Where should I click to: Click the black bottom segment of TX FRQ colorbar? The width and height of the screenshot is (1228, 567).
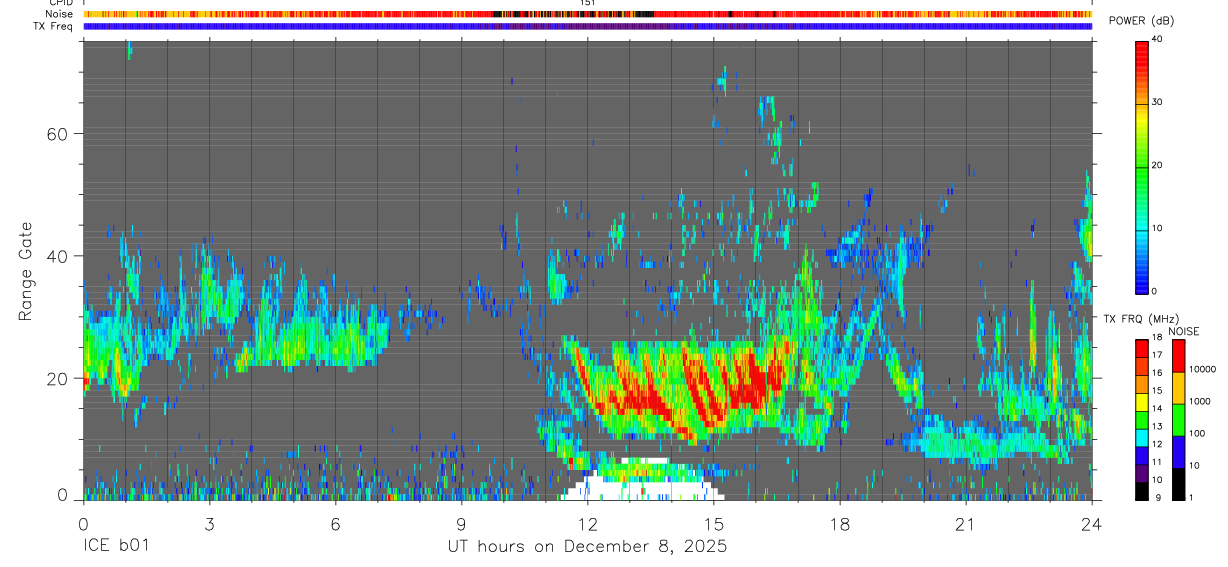[1142, 490]
